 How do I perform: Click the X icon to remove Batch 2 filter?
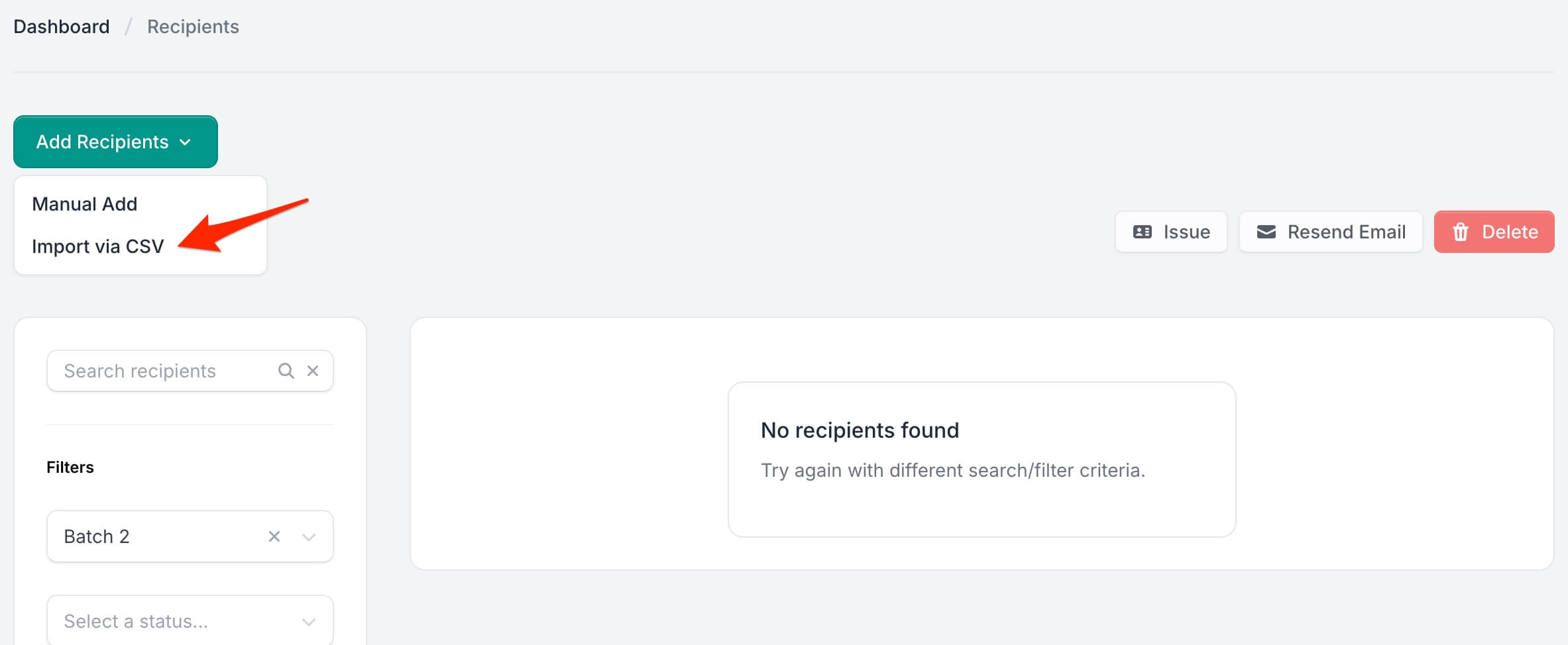click(273, 536)
